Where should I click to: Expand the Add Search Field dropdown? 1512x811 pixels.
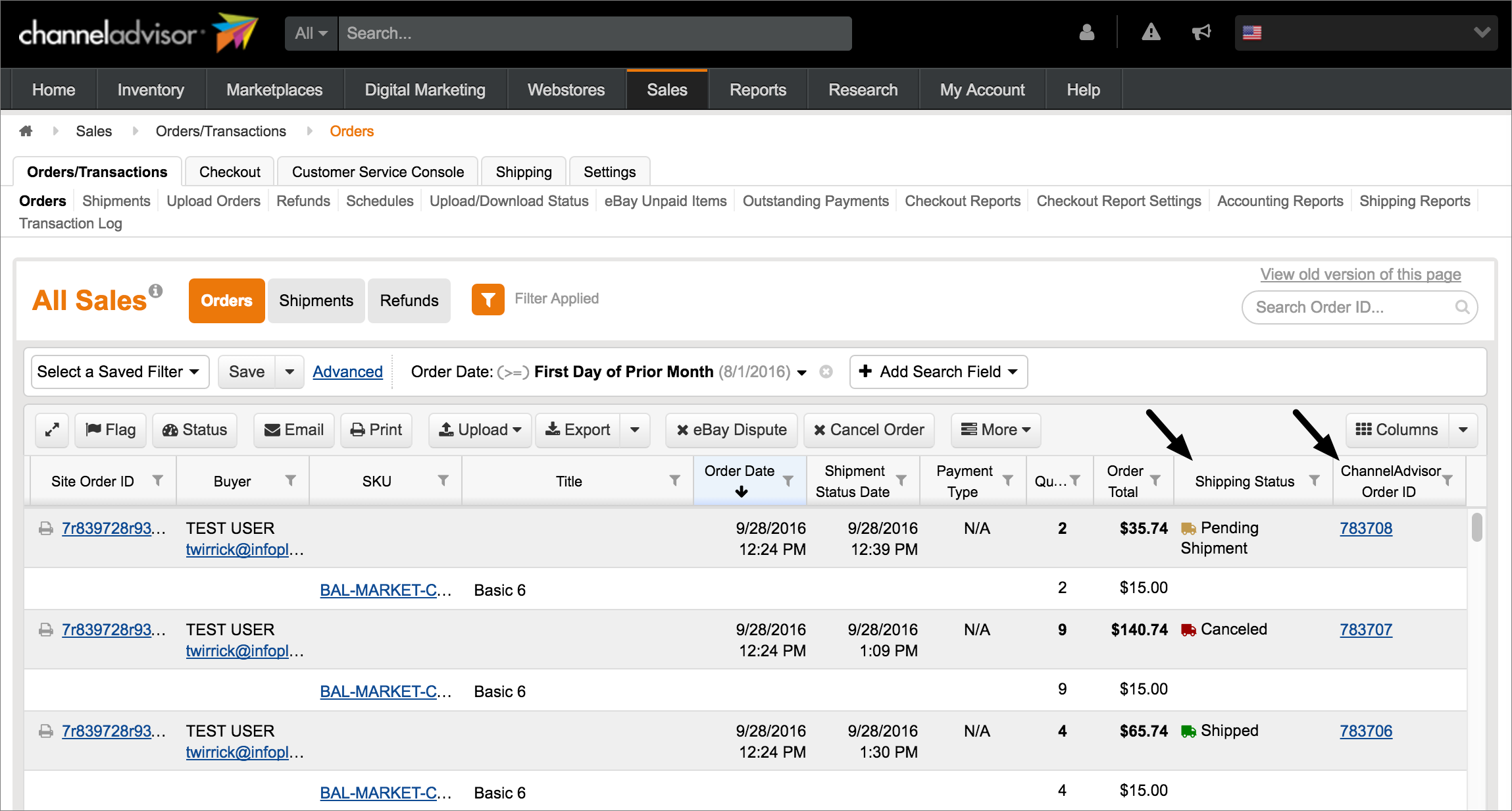click(938, 372)
